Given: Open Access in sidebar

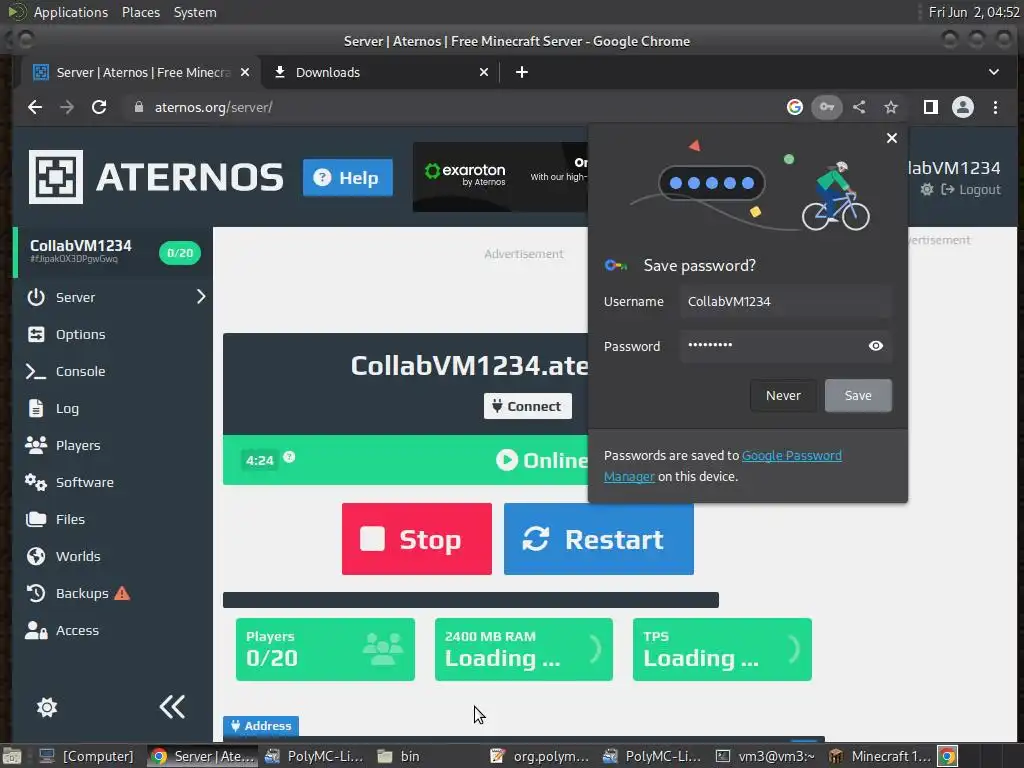Looking at the screenshot, I should click(77, 631).
